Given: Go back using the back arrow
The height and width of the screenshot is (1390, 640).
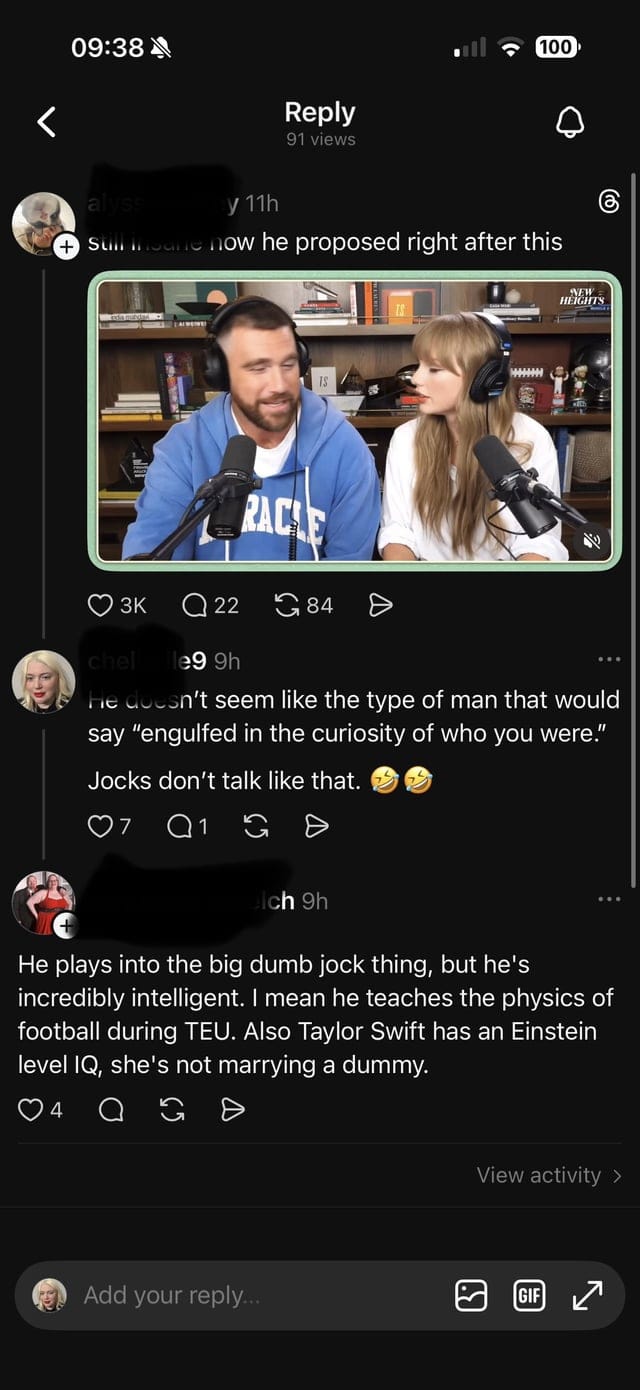Looking at the screenshot, I should tap(45, 120).
